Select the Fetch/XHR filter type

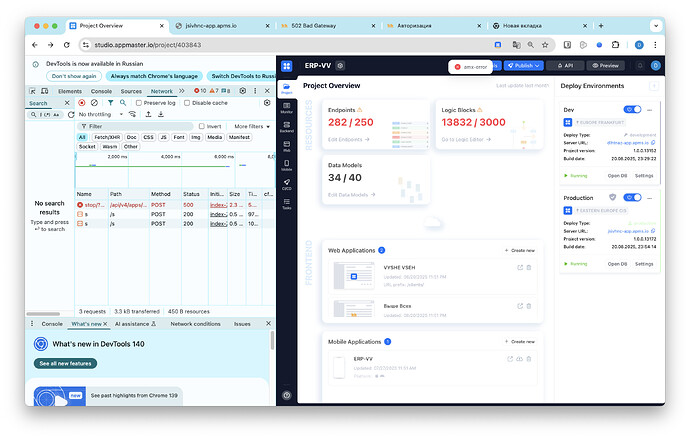pos(106,137)
